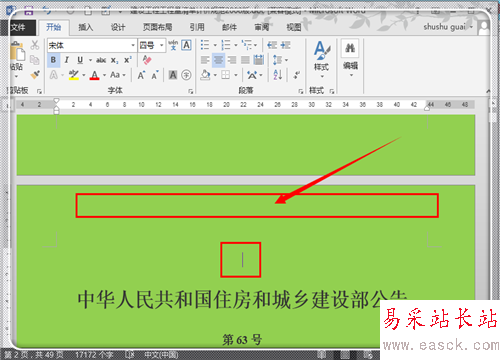Click the Copy icon in clipboard group
The width and height of the screenshot is (500, 360).
(x=35, y=60)
